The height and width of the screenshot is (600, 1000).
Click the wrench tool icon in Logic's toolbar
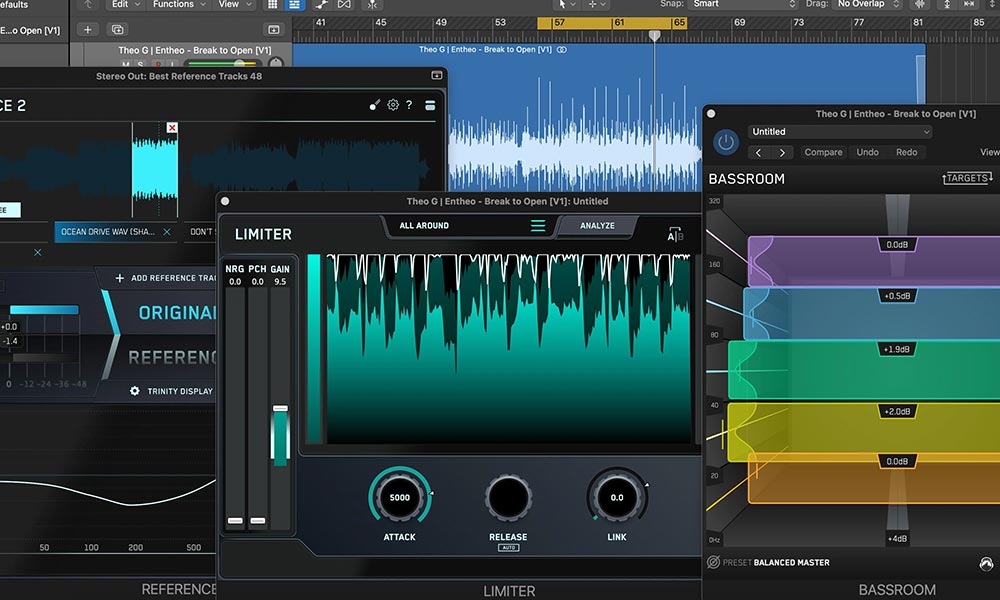click(x=322, y=5)
